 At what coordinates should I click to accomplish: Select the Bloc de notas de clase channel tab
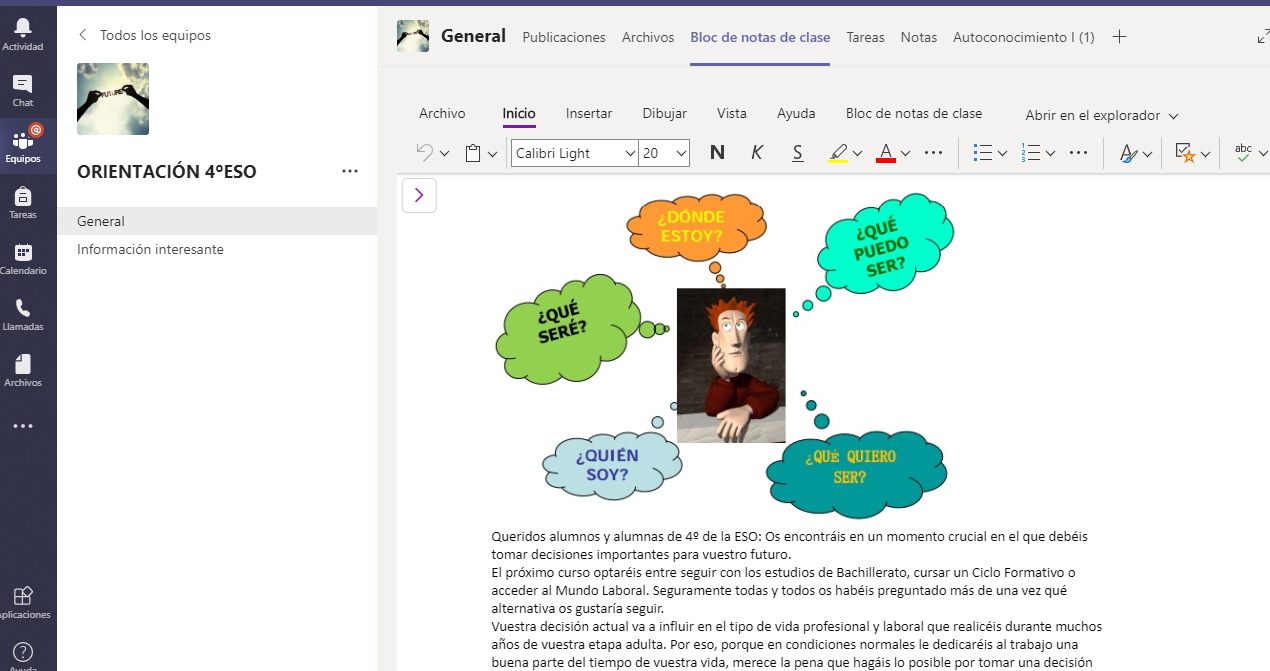760,37
